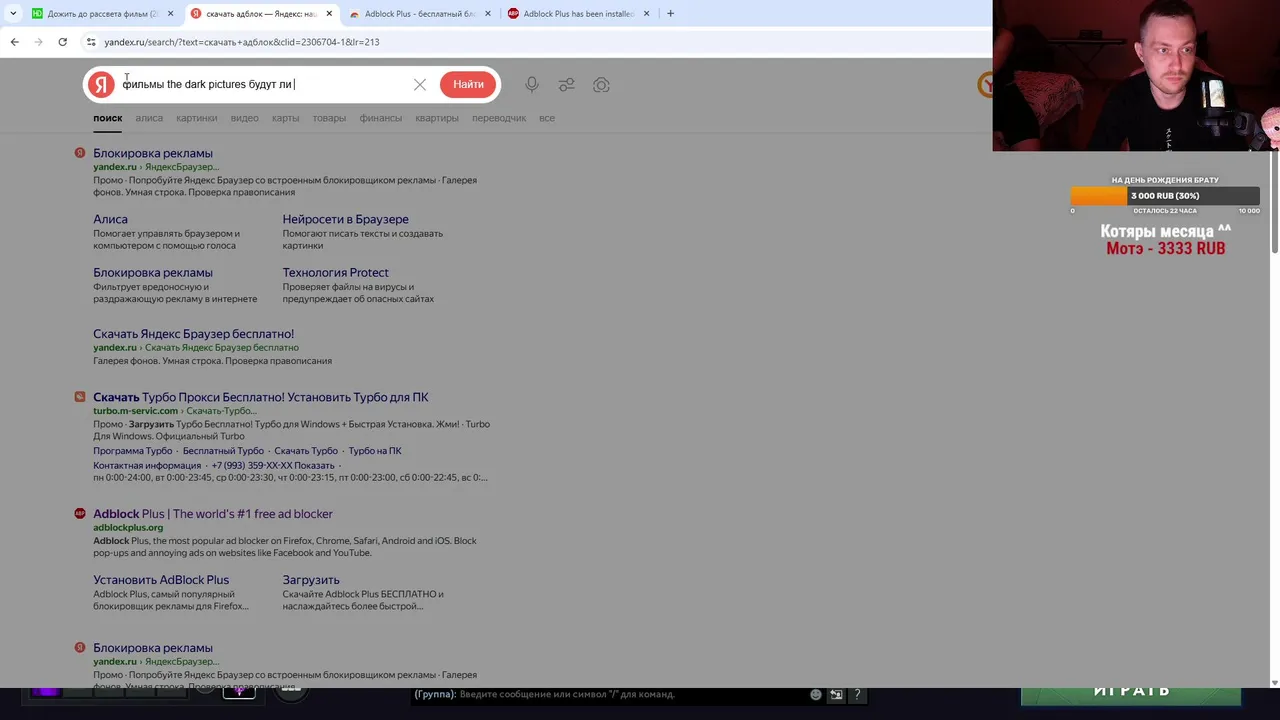The image size is (1280, 720).
Task: Click turbo.m-servic.com green URL
Action: point(135,411)
